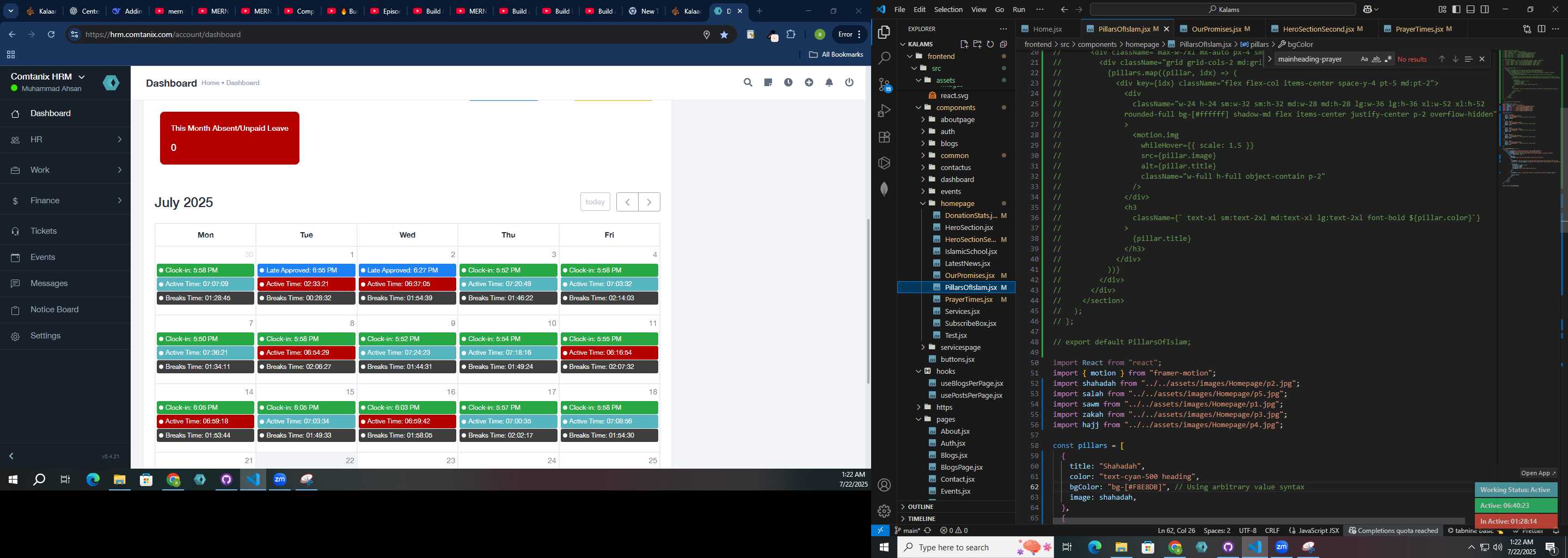Click previous match arrow in find widget

coord(1441,59)
